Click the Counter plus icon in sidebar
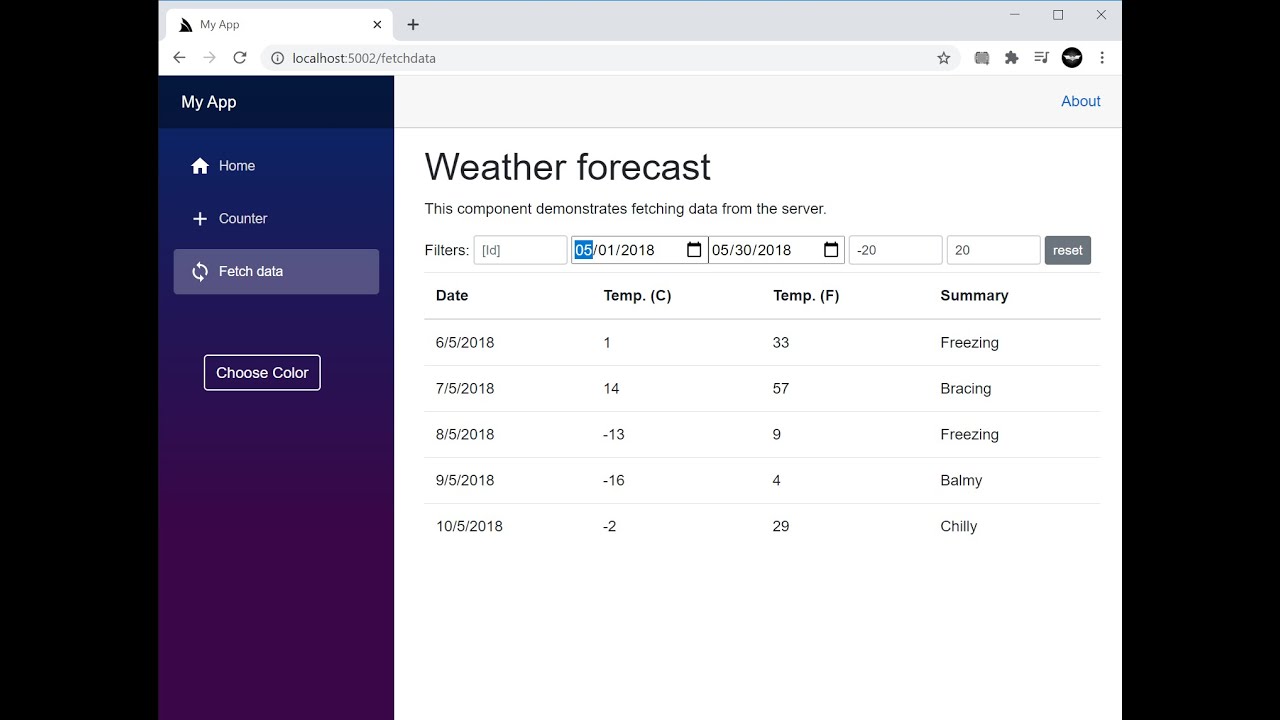The width and height of the screenshot is (1280, 720). pyautogui.click(x=200, y=219)
